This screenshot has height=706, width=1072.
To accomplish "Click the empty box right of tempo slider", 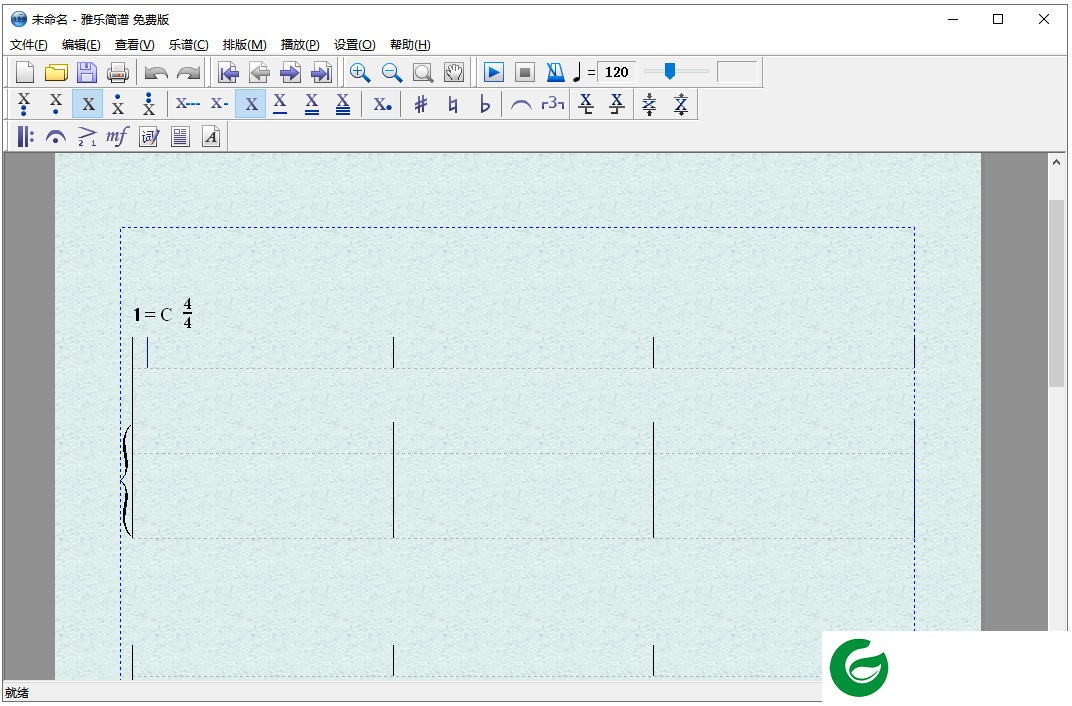I will (x=737, y=72).
